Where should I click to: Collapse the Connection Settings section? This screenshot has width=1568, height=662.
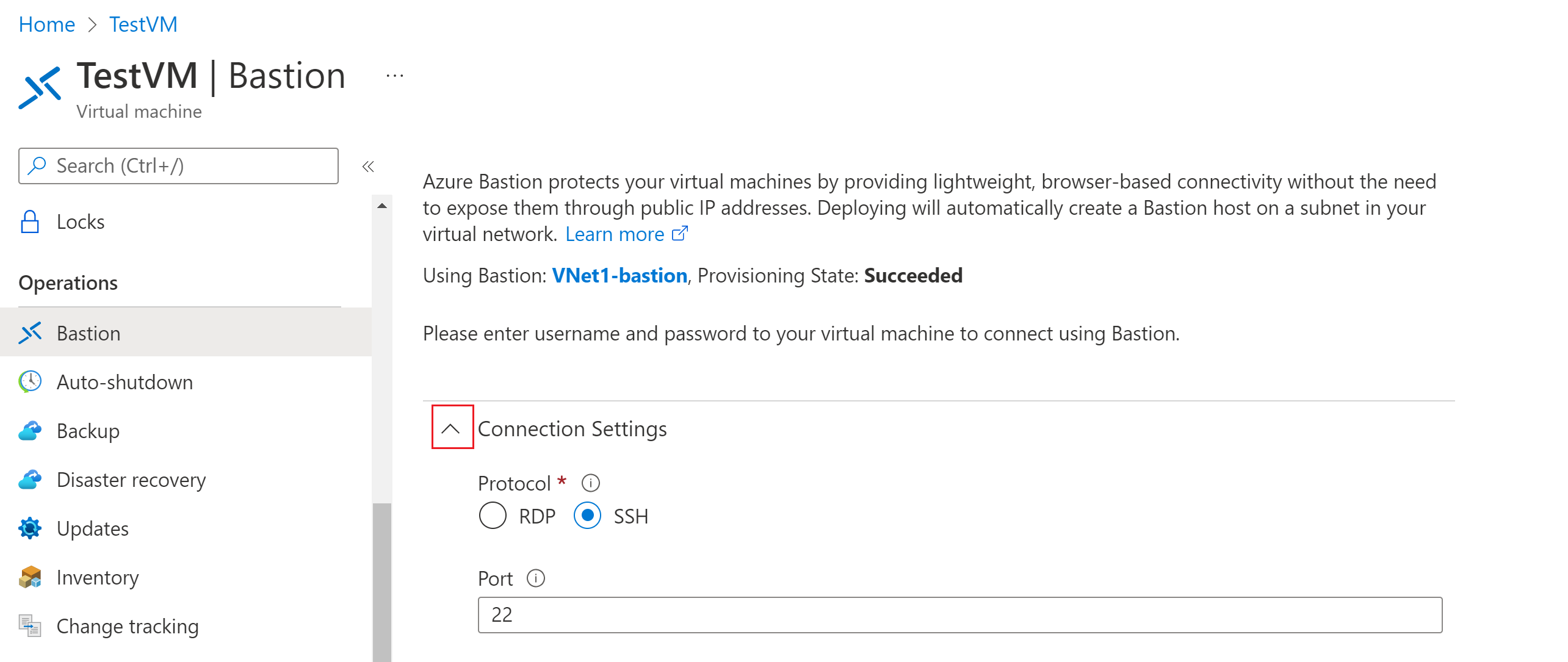pos(452,428)
